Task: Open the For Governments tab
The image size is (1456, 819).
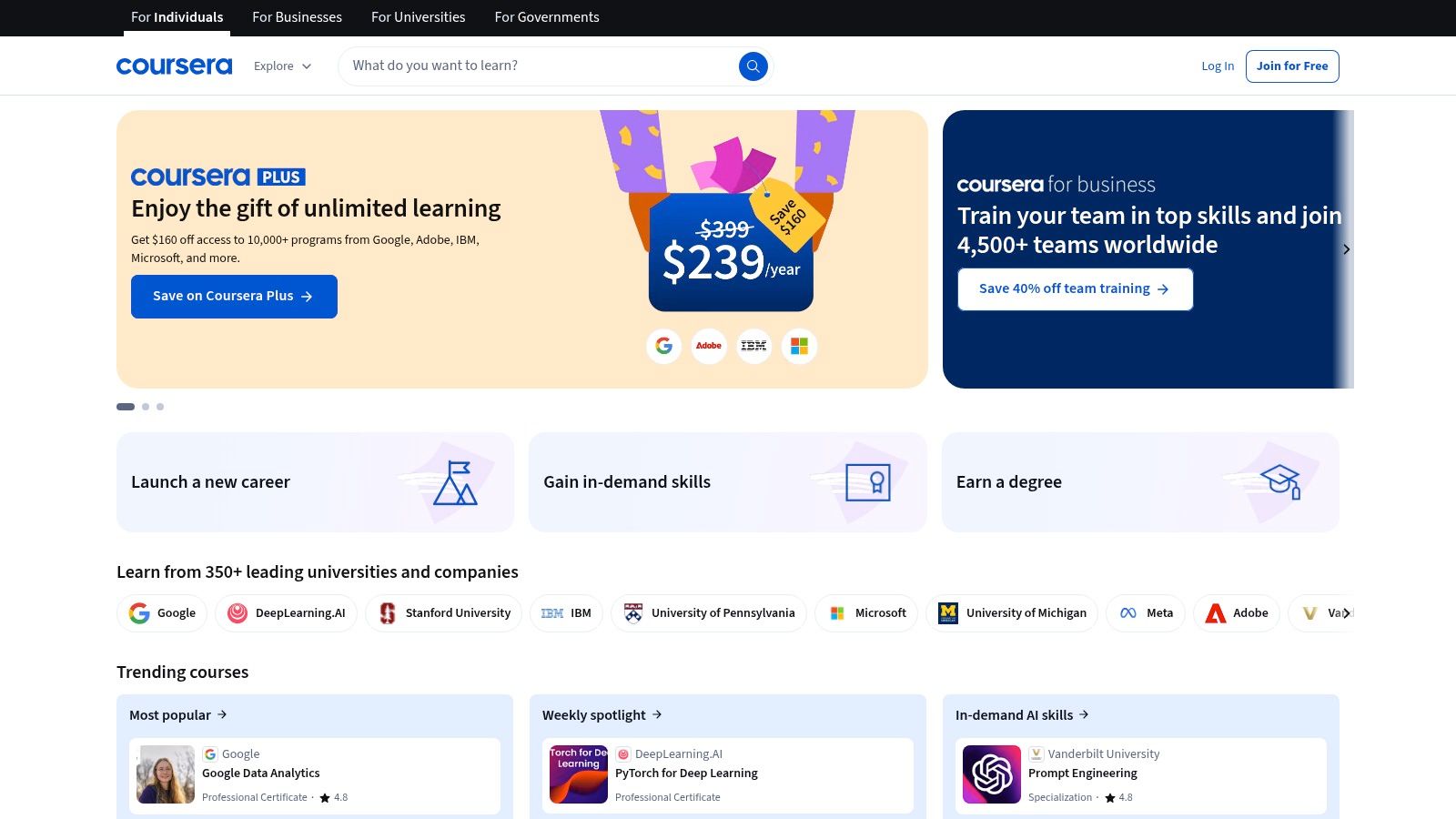Action: click(546, 17)
